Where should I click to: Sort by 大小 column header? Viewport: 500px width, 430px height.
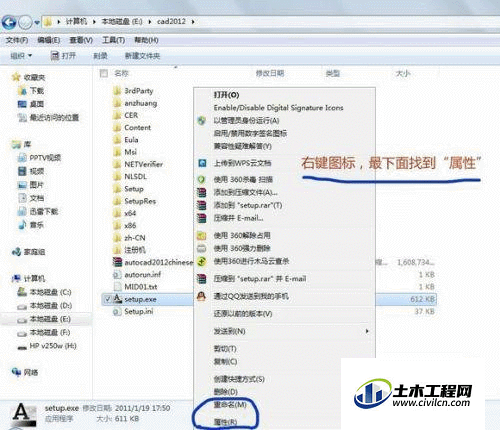403,73
